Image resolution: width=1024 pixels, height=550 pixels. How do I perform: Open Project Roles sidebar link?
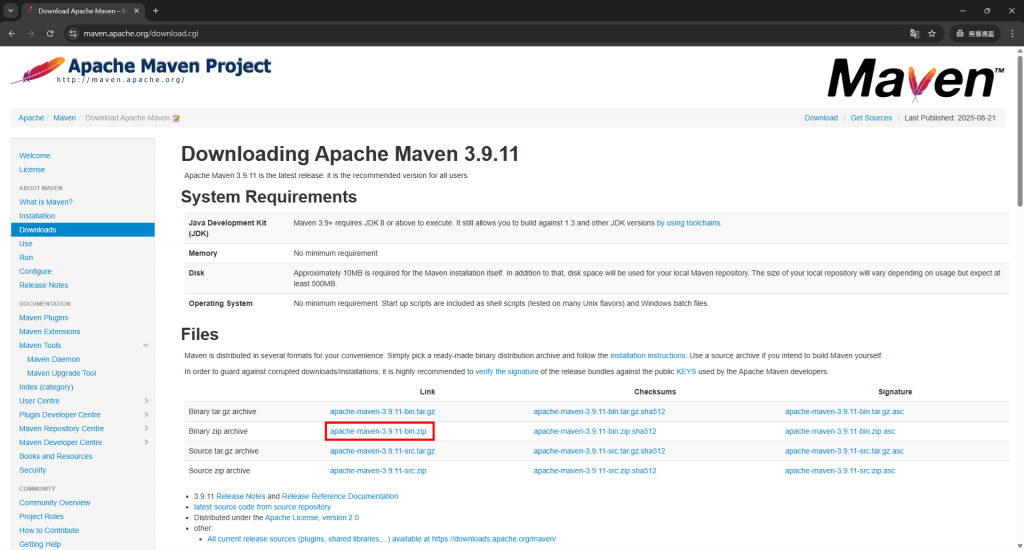coord(41,516)
